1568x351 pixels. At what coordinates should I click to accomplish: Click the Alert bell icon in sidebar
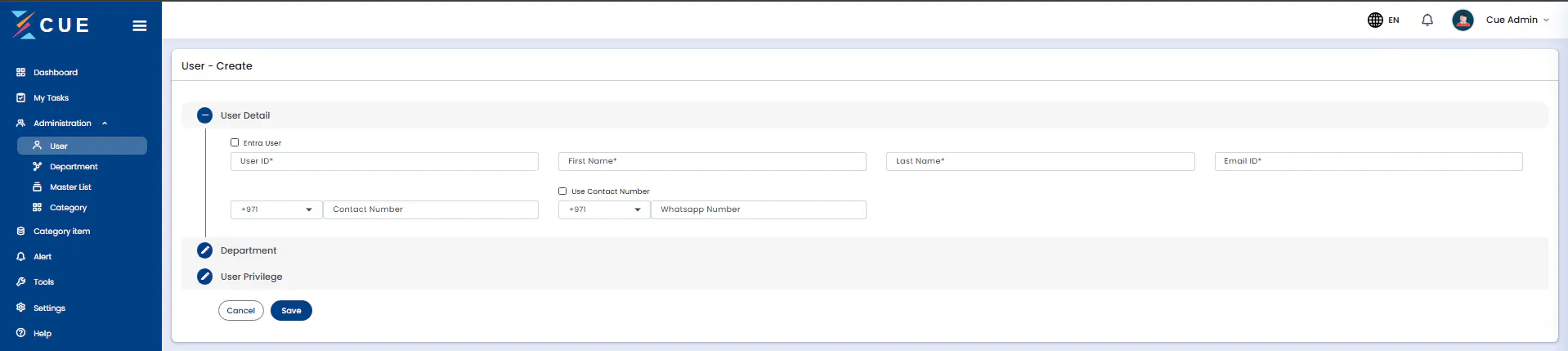20,257
